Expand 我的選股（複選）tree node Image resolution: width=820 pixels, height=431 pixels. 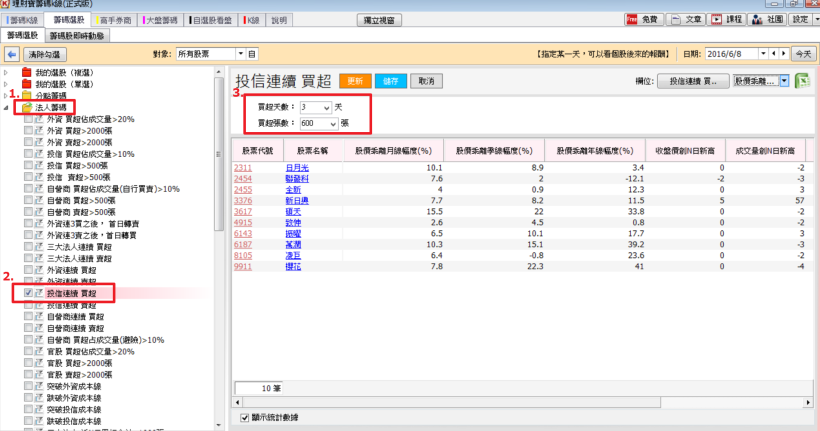pos(6,72)
